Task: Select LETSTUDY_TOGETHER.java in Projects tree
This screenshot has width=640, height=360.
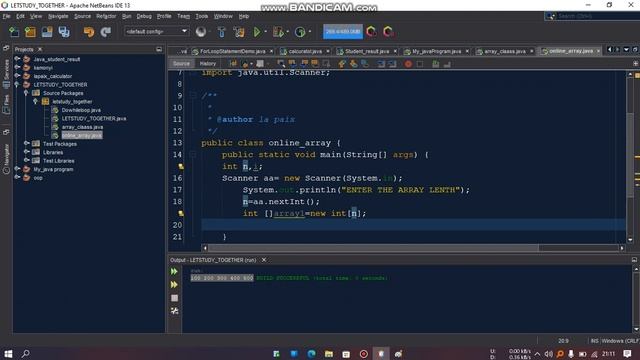Action: [94, 118]
